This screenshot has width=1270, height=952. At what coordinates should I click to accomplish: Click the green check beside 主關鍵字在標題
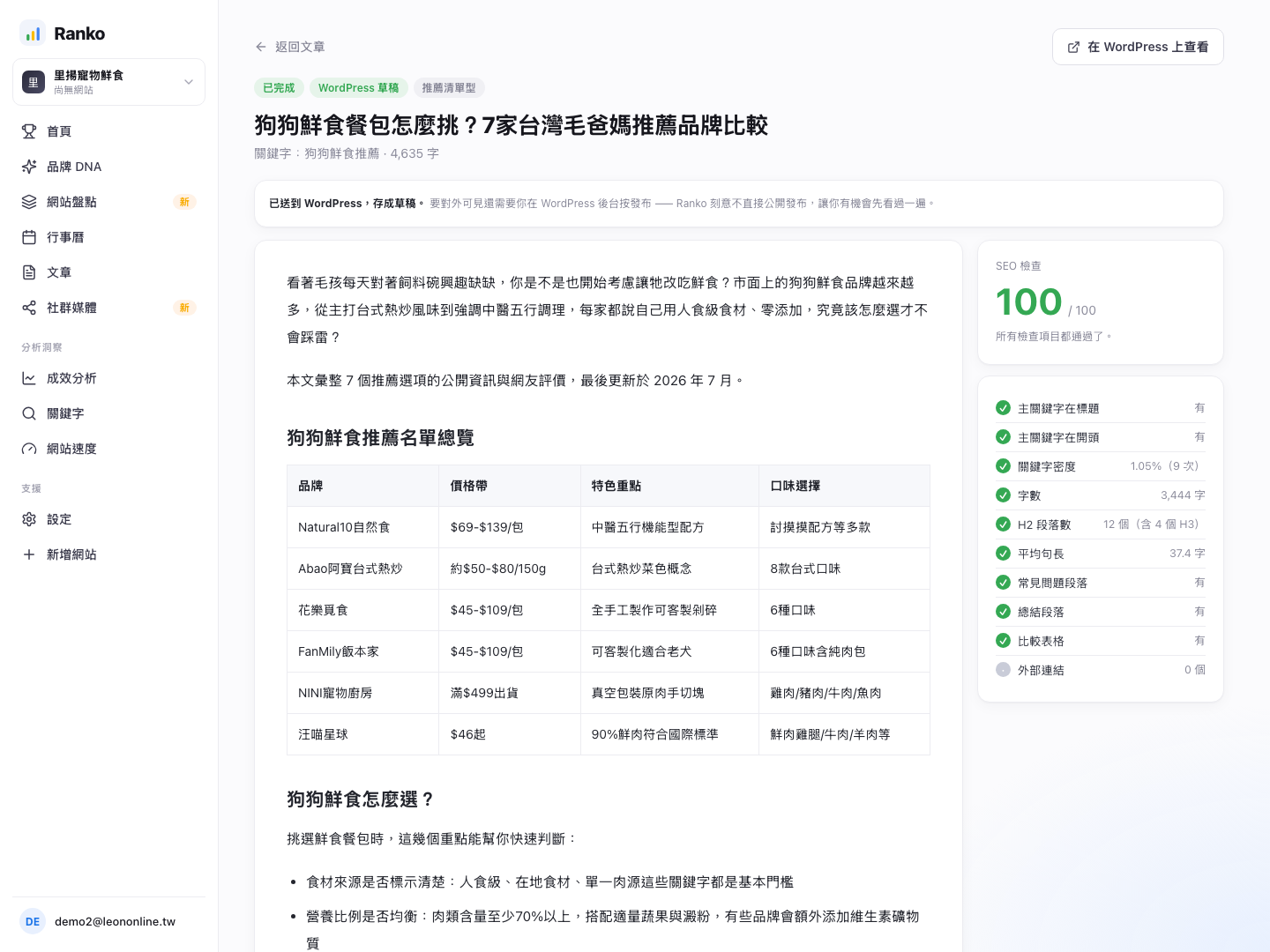(1003, 408)
